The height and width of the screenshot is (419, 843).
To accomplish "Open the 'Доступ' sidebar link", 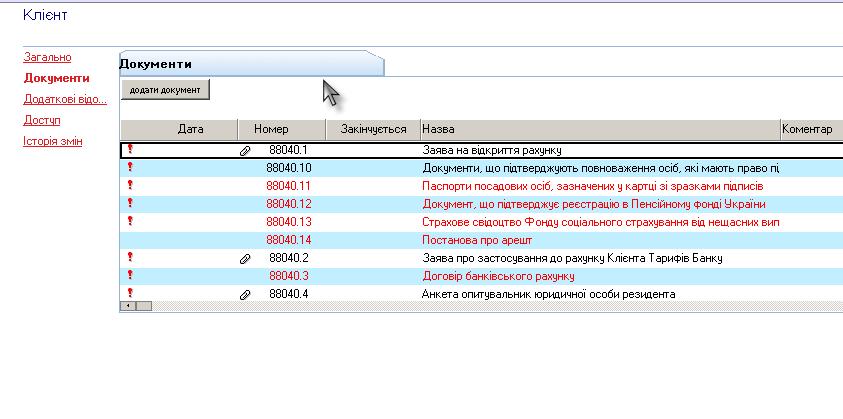I will point(42,120).
